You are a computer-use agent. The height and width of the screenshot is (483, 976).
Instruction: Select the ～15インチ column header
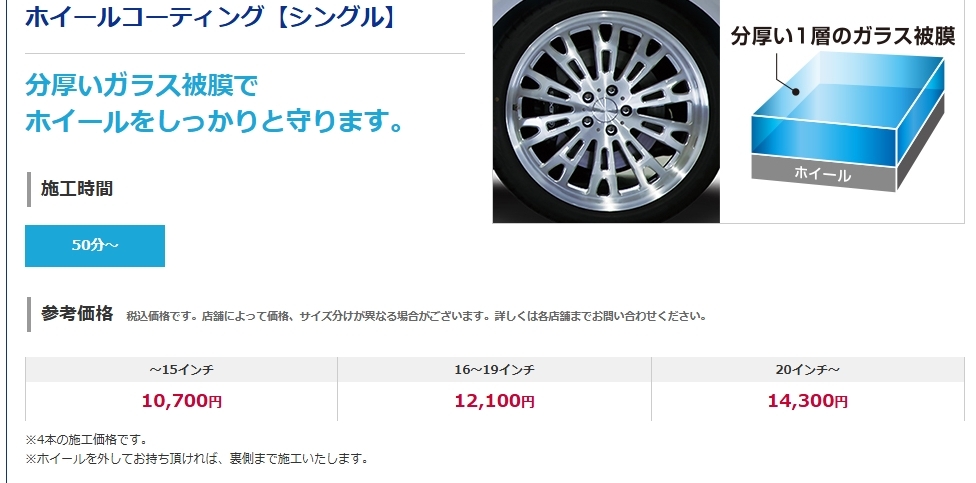(181, 370)
